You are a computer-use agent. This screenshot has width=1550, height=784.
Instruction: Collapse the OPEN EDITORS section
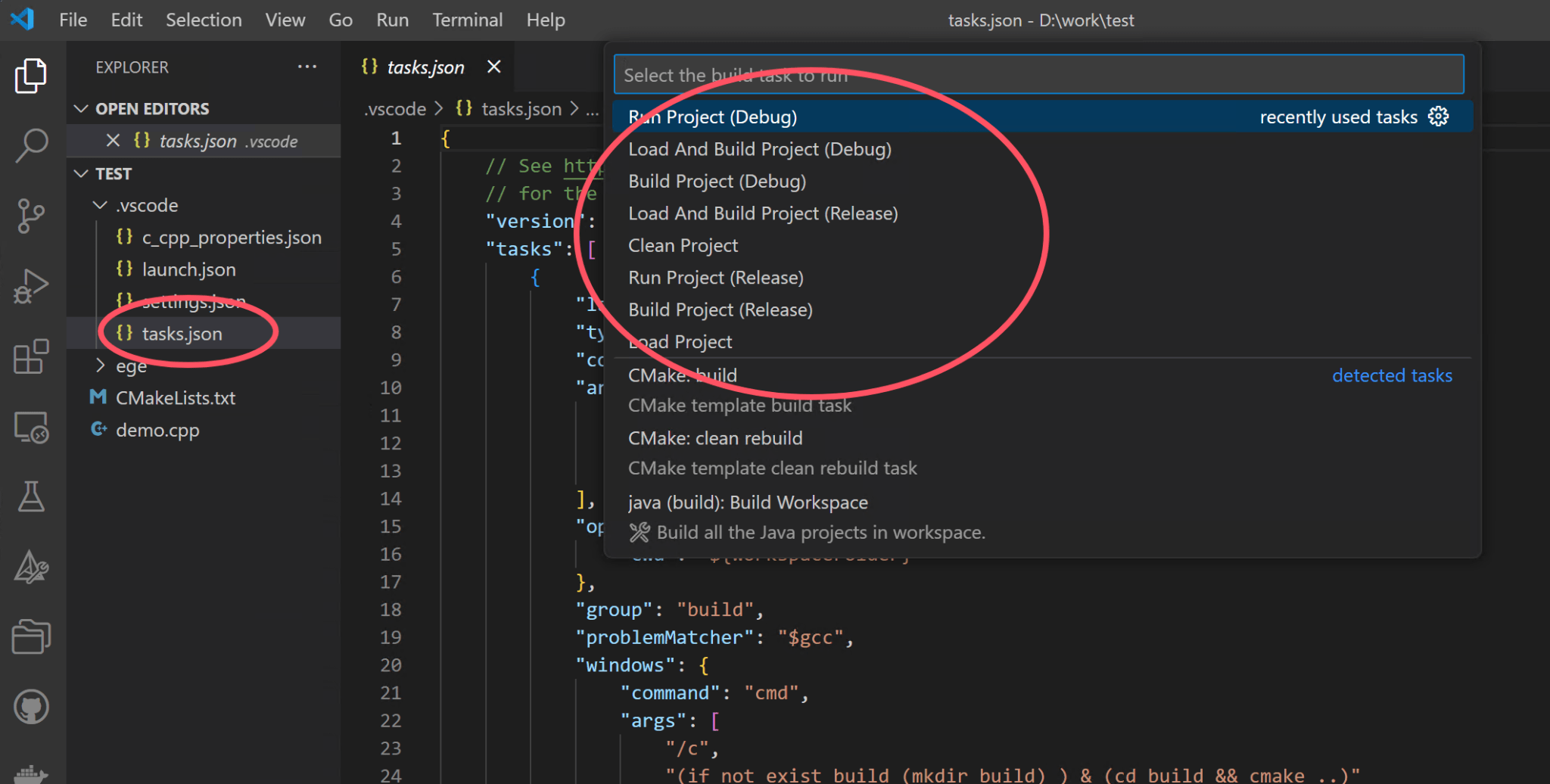coord(82,108)
